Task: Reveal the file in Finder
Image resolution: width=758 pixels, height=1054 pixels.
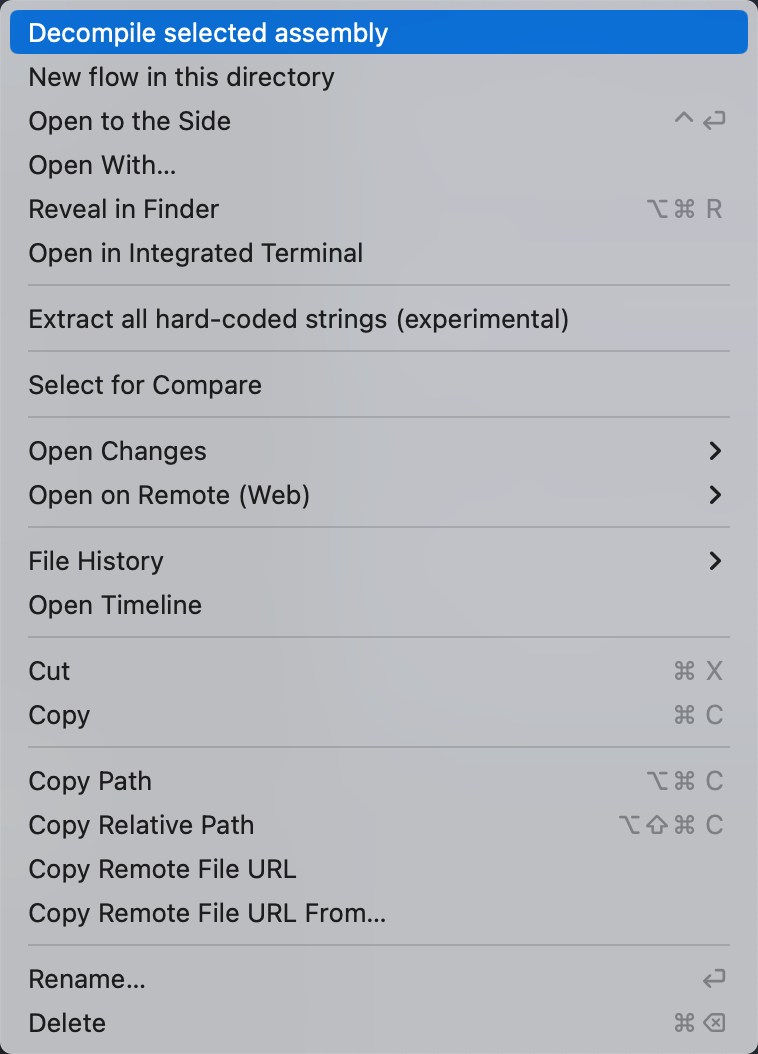Action: (124, 209)
